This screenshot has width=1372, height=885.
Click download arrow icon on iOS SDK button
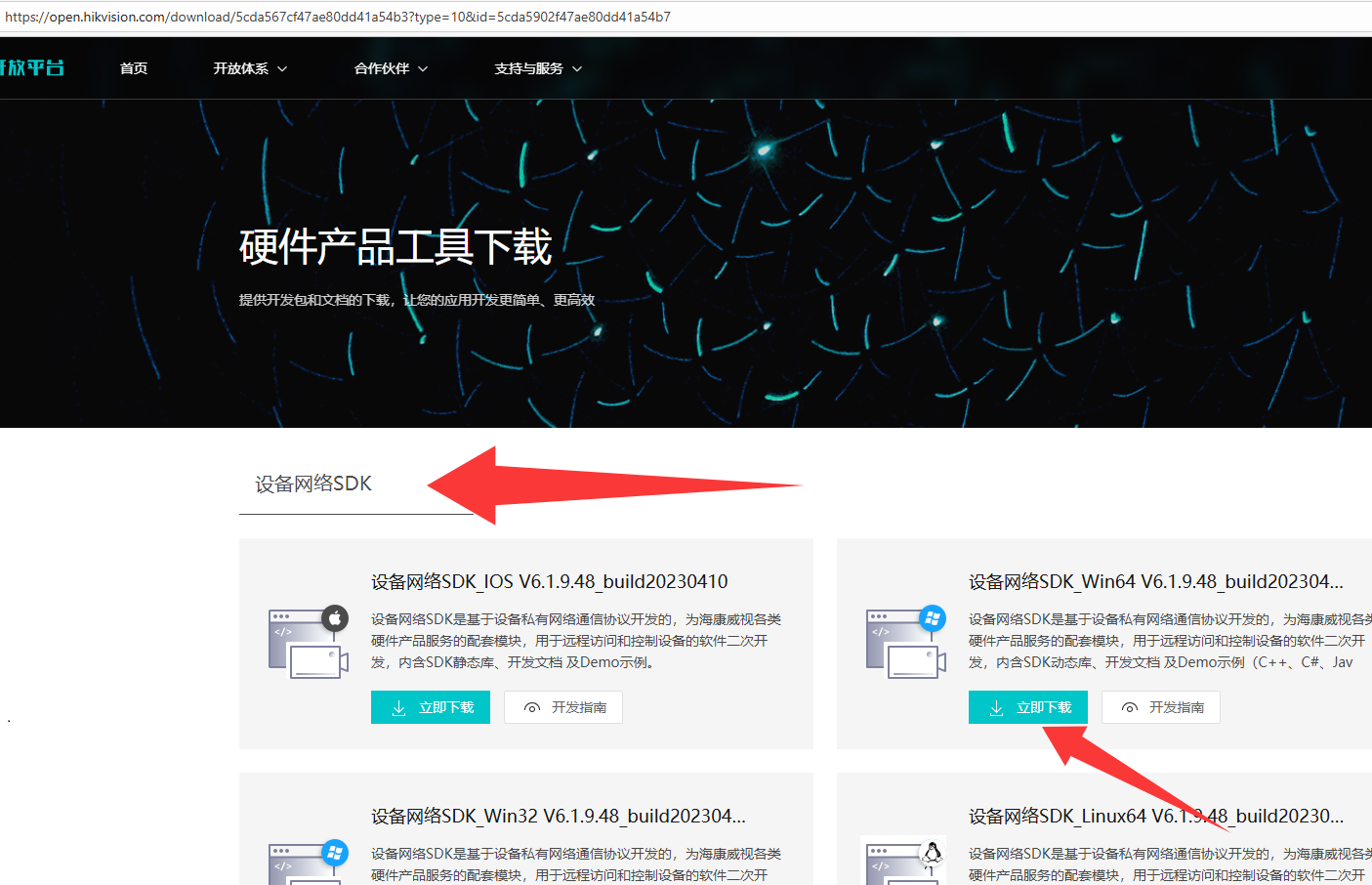[398, 708]
